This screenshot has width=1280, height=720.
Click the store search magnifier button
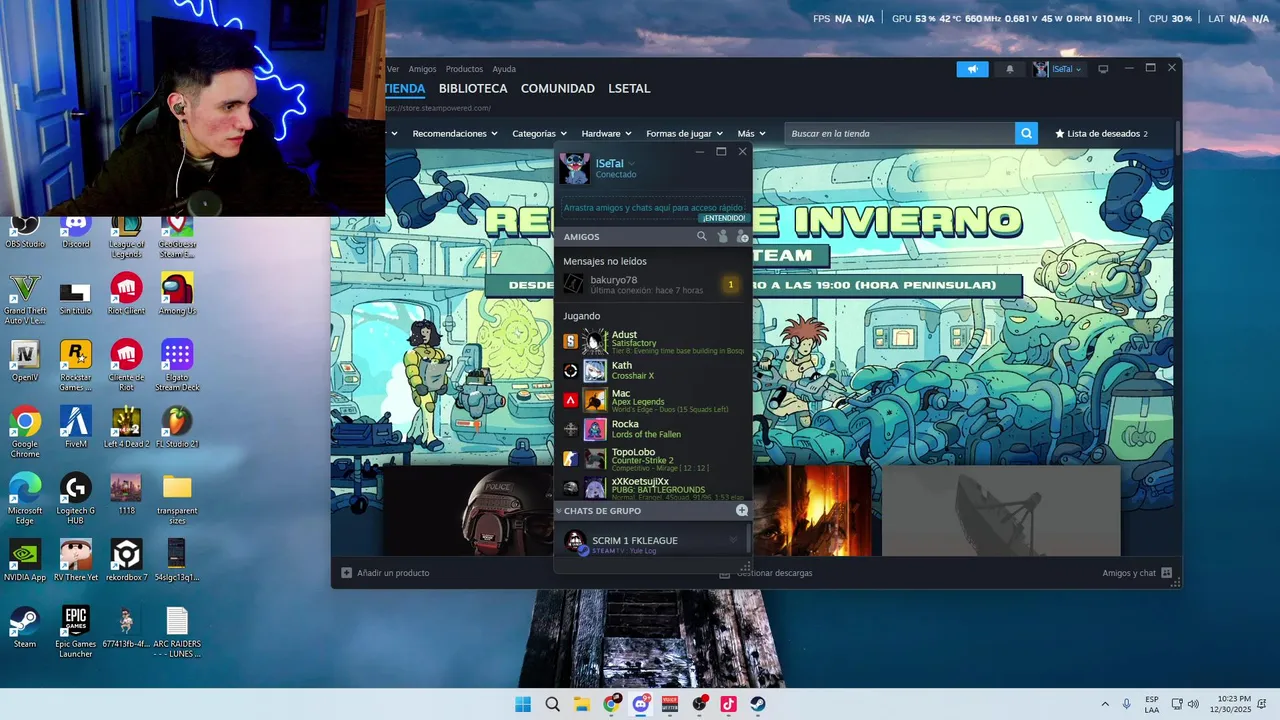click(x=1026, y=133)
